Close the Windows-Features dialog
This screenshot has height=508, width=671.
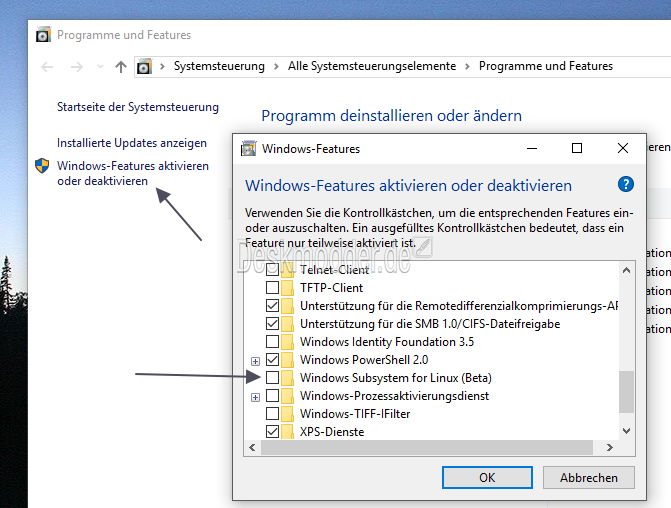[x=623, y=149]
